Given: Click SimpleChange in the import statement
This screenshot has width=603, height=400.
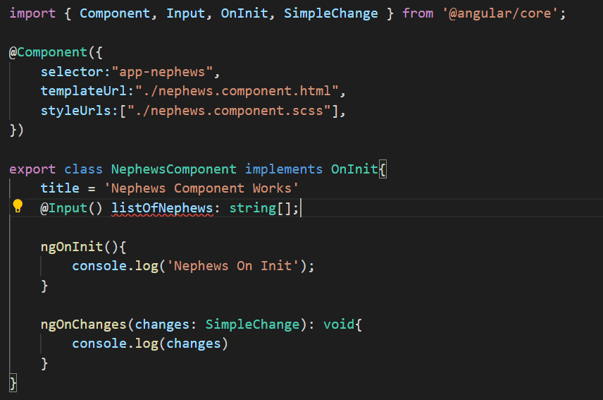Looking at the screenshot, I should [331, 14].
